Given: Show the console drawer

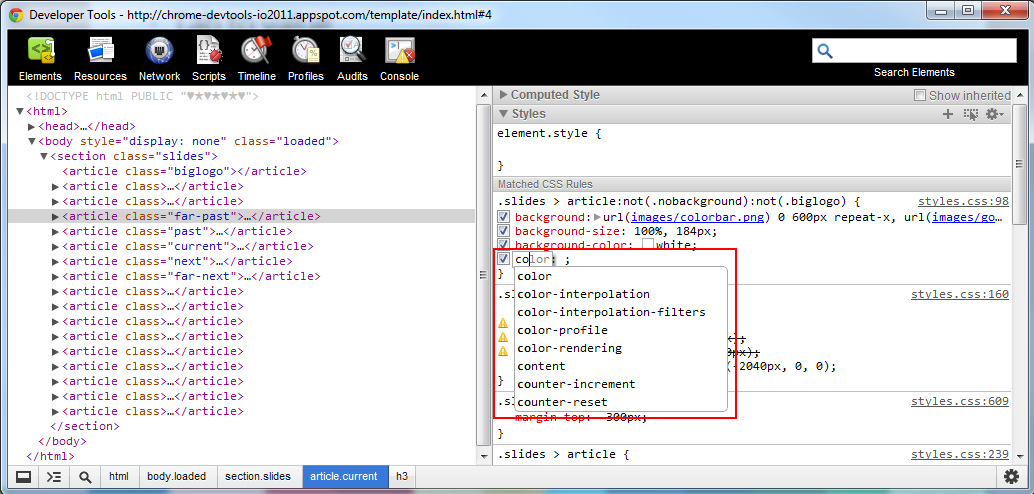Looking at the screenshot, I should (54, 476).
